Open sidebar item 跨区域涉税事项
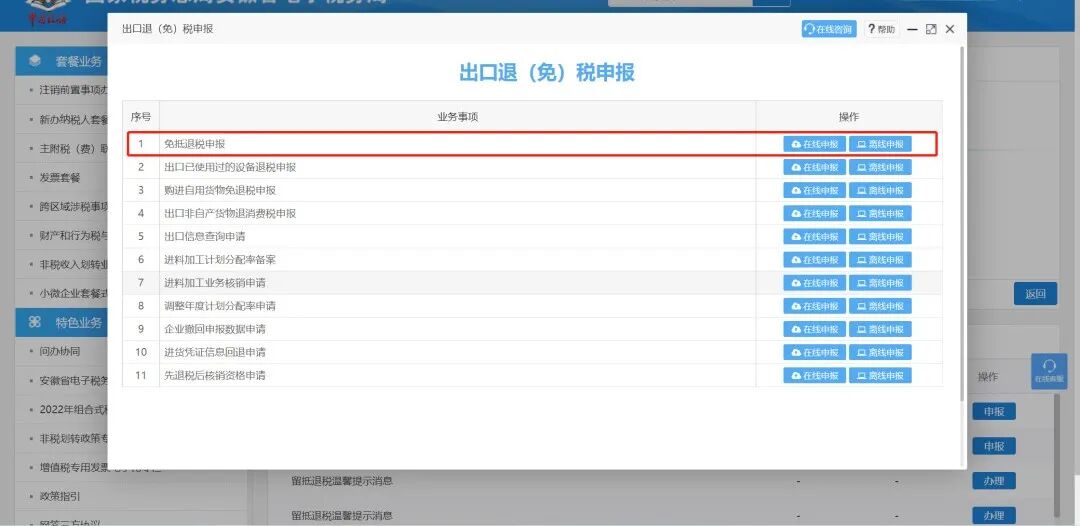Image resolution: width=1080 pixels, height=526 pixels. (74, 207)
